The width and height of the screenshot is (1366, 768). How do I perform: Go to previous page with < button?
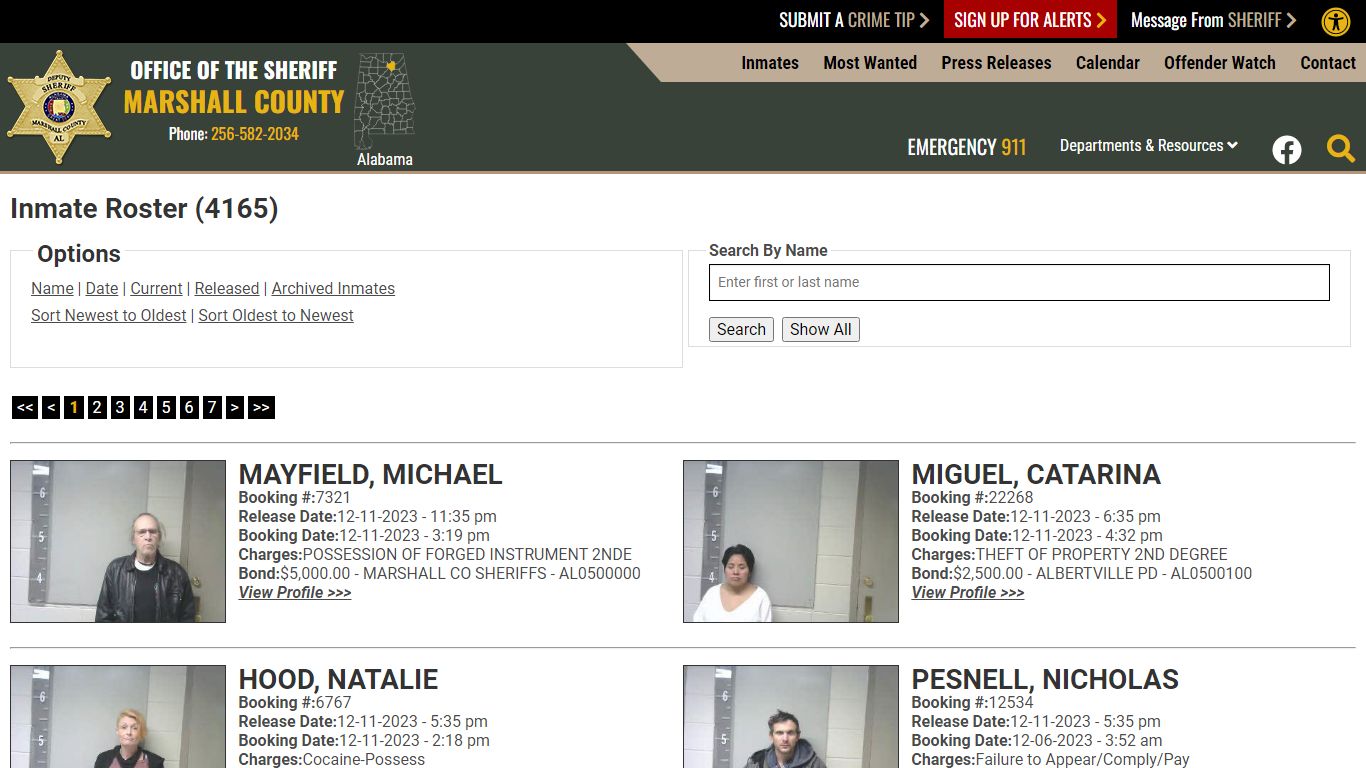[51, 407]
